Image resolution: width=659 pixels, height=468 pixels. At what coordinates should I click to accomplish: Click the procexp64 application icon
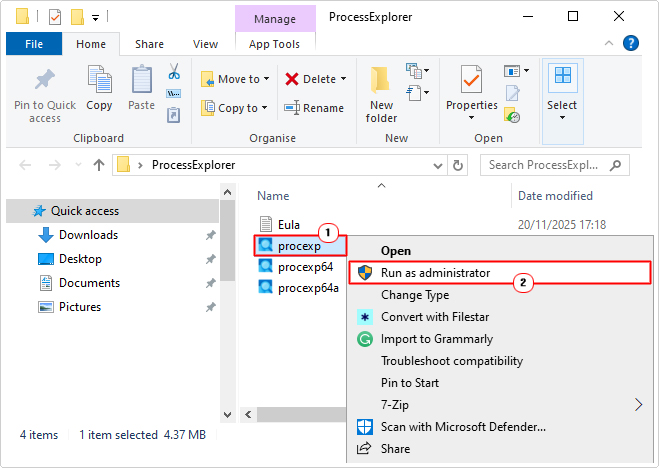[x=265, y=266]
